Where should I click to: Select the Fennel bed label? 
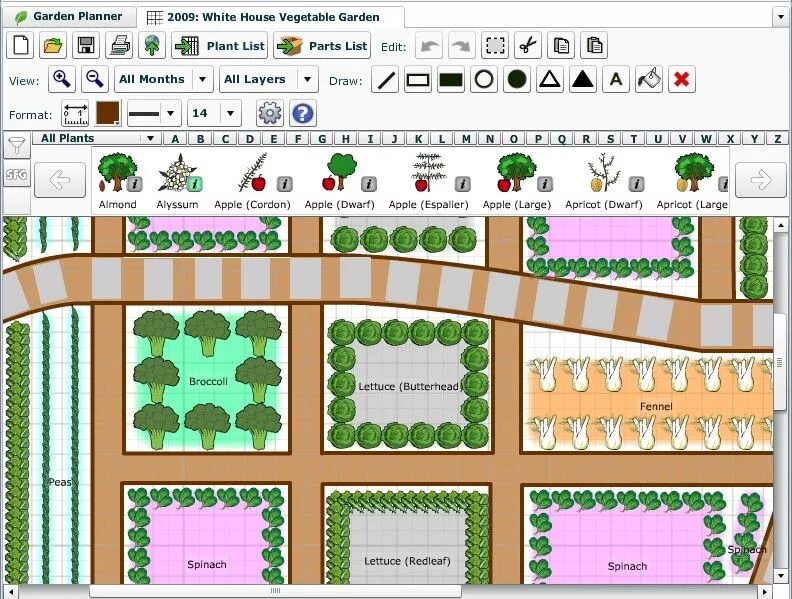click(x=656, y=406)
